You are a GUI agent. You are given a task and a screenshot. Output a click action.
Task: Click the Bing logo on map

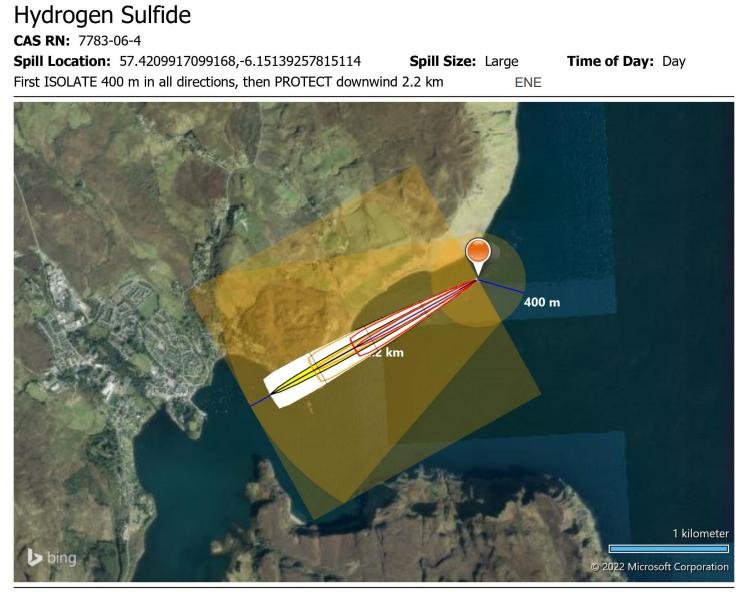click(x=50, y=556)
